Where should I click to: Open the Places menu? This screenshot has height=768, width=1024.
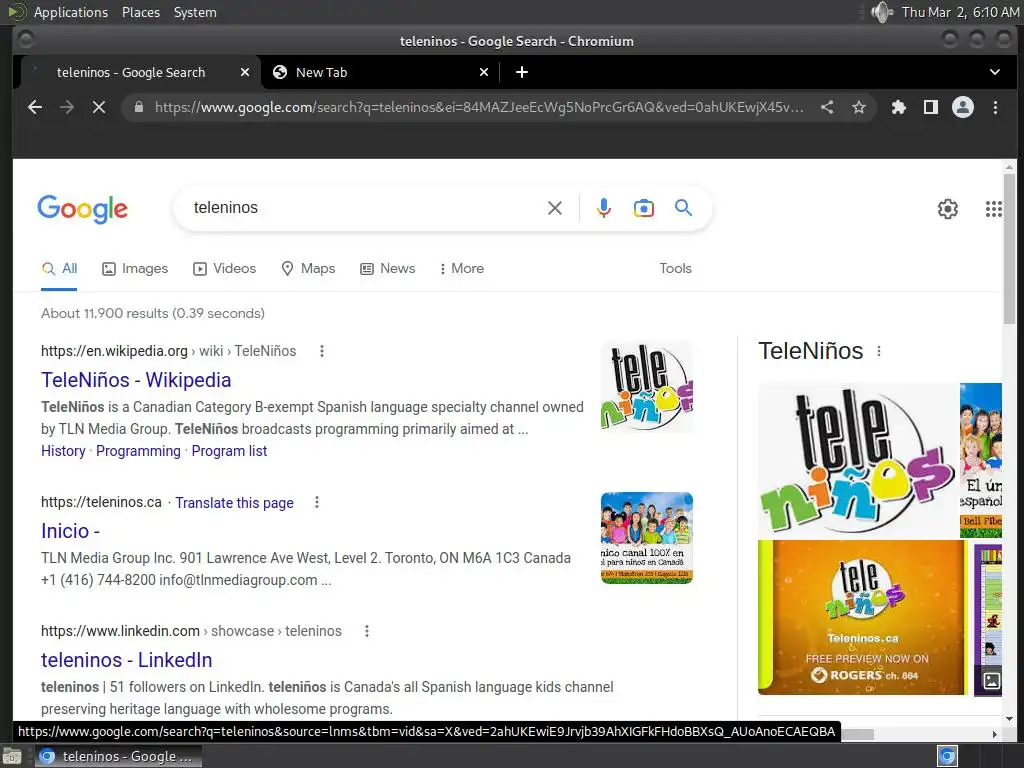141,12
